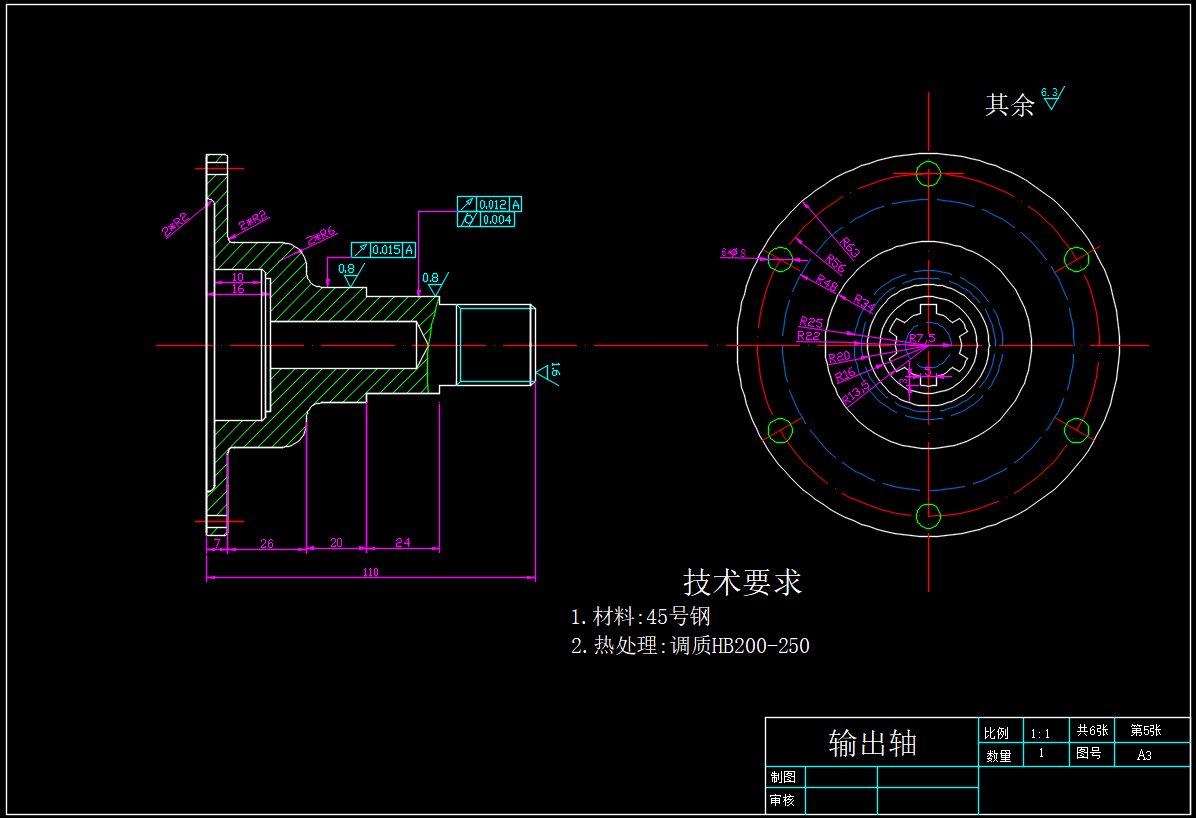This screenshot has height=818, width=1196.
Task: Click the 输出轴 title block name
Action: click(872, 743)
